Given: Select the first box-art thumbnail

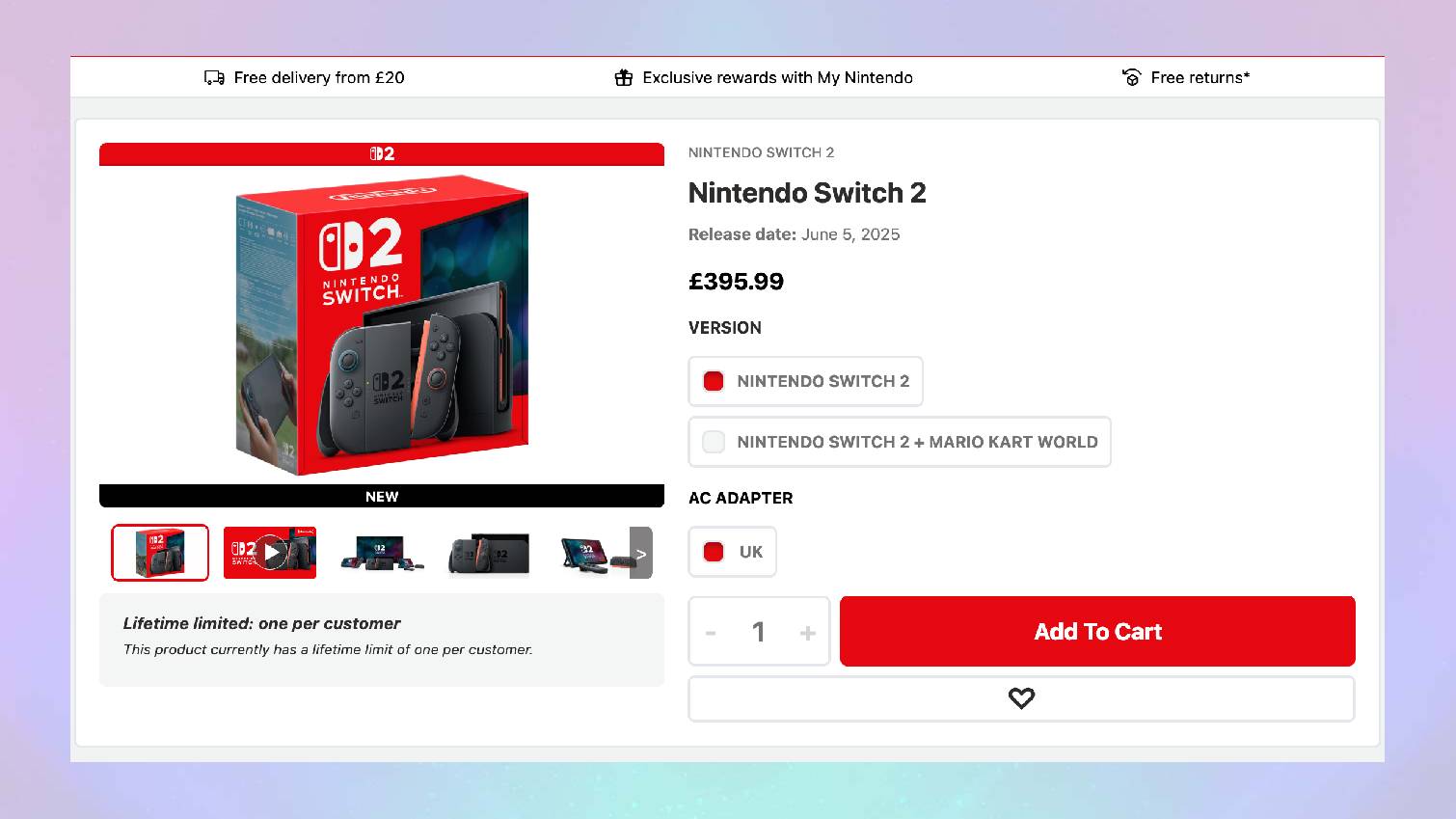Looking at the screenshot, I should click(160, 553).
